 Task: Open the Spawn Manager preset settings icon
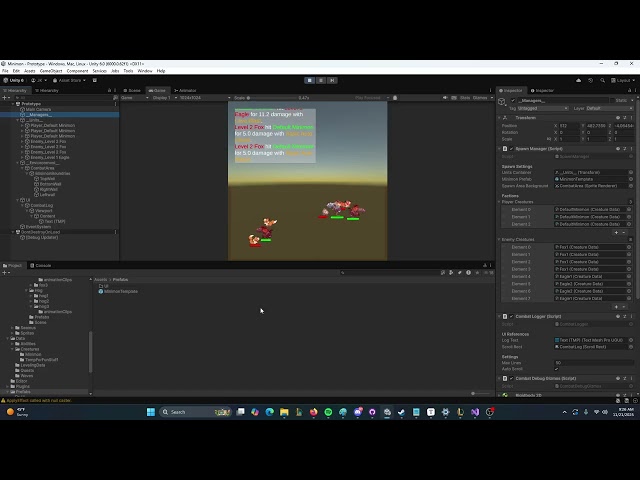coord(625,149)
